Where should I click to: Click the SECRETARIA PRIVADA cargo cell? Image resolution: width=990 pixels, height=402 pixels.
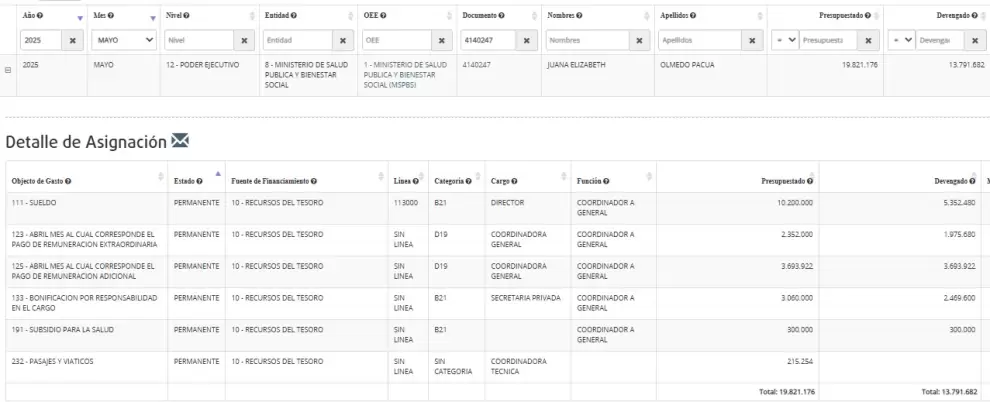[528, 304]
